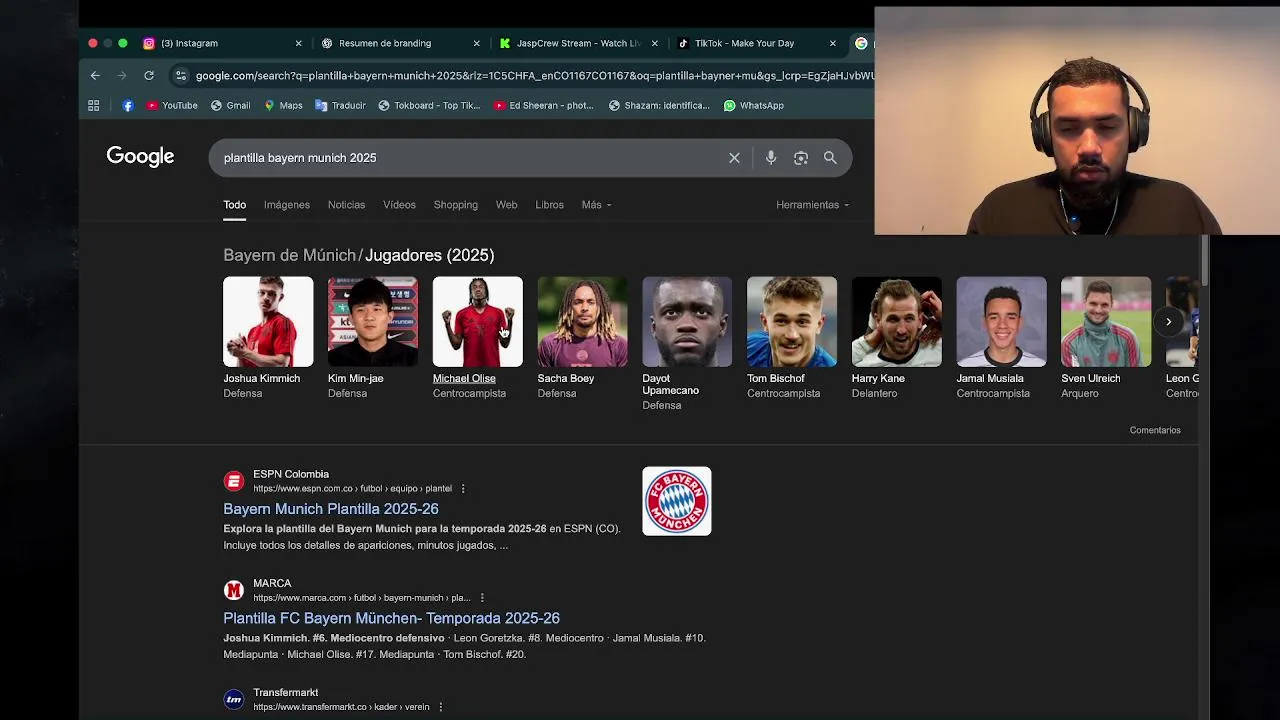Close the Instagram tab
Screen dimensions: 1280x720
(x=298, y=43)
